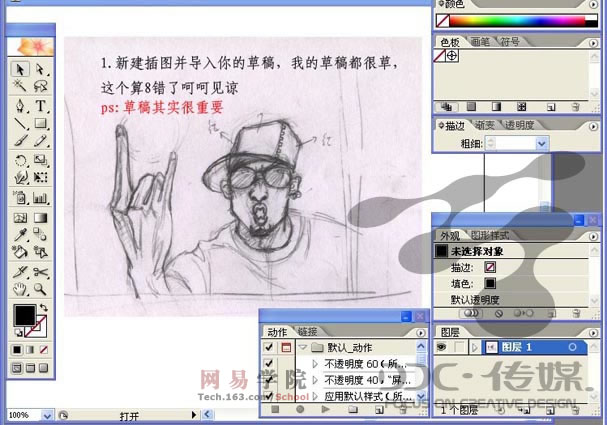Select the Pen tool
The width and height of the screenshot is (607, 425).
[20, 106]
